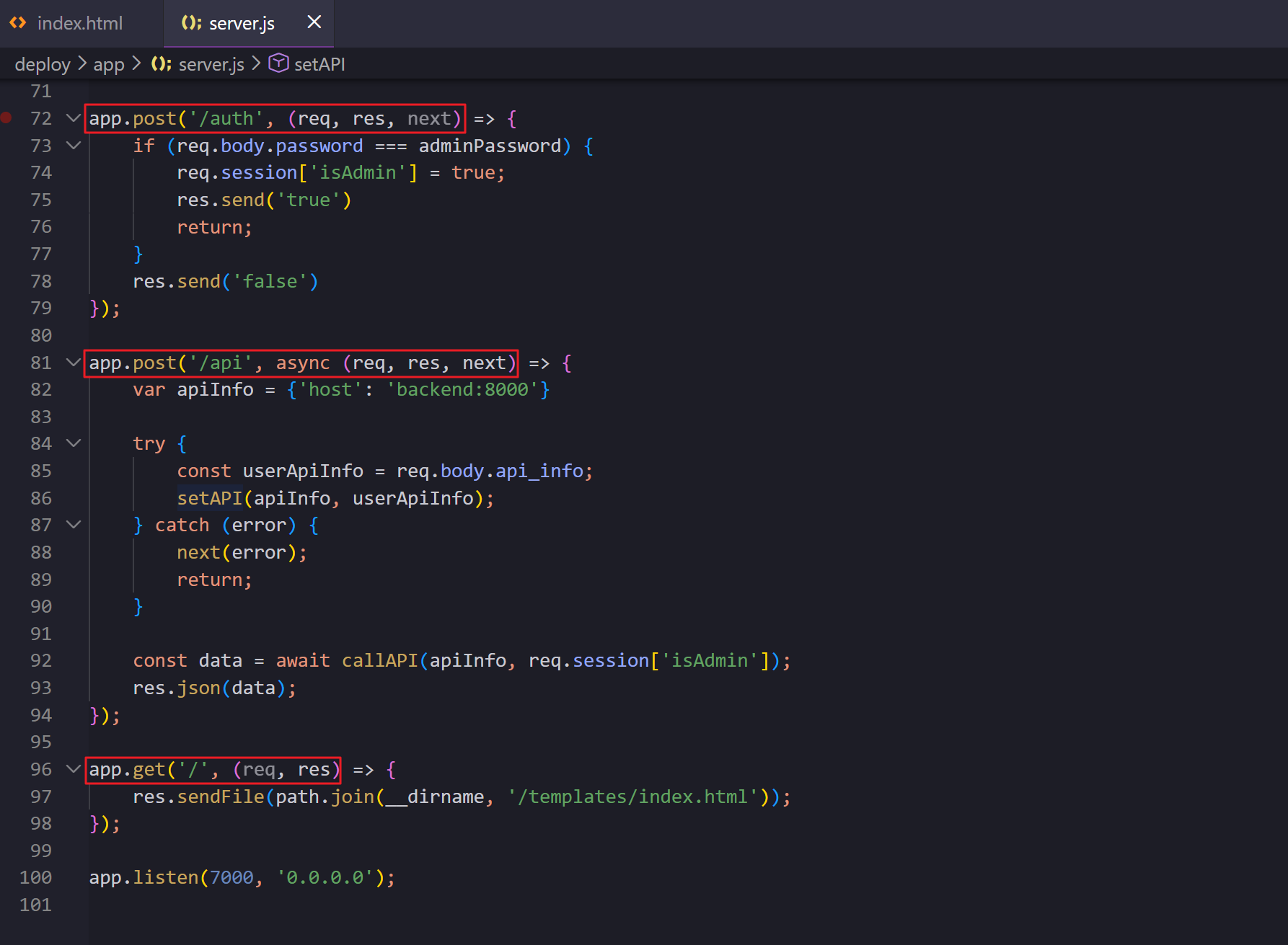Switch to the index.html tab
This screenshot has height=945, width=1288.
(x=79, y=23)
